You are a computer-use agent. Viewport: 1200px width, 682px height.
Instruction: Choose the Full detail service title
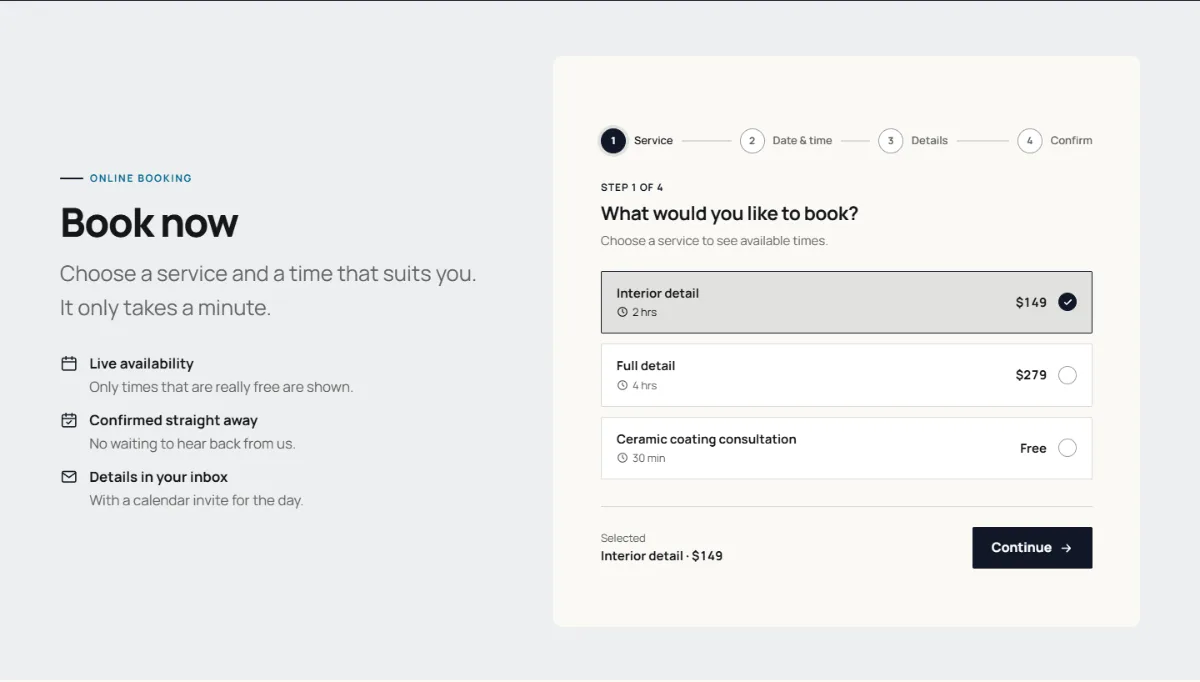point(645,366)
